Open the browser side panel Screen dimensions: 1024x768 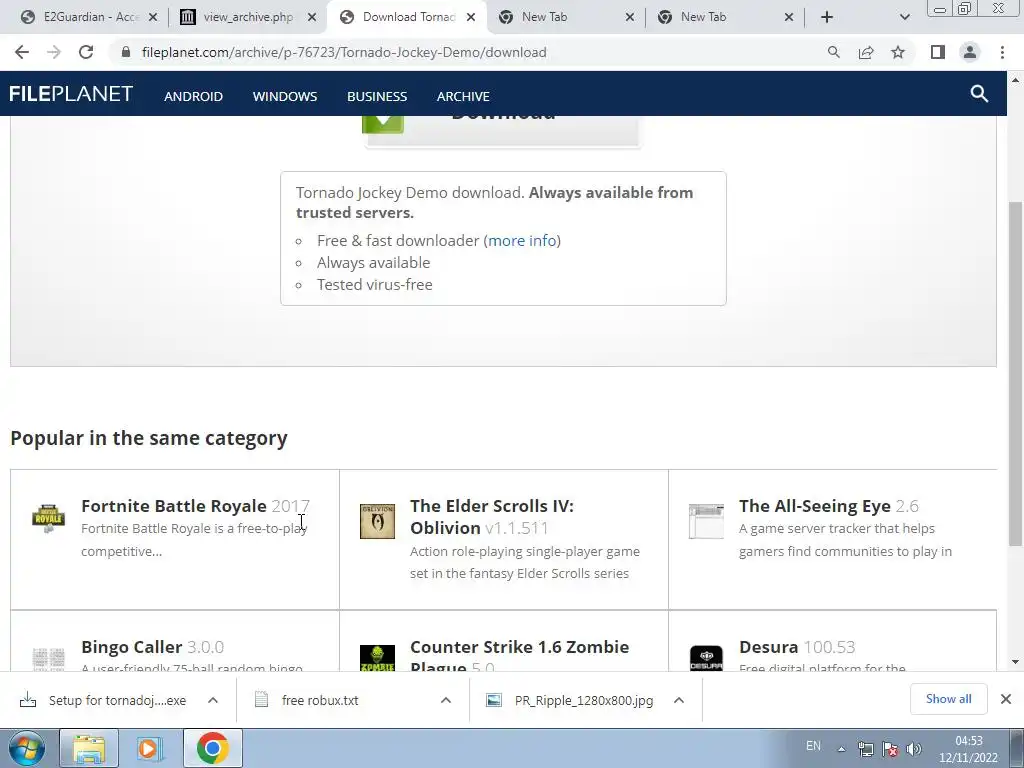(x=938, y=52)
